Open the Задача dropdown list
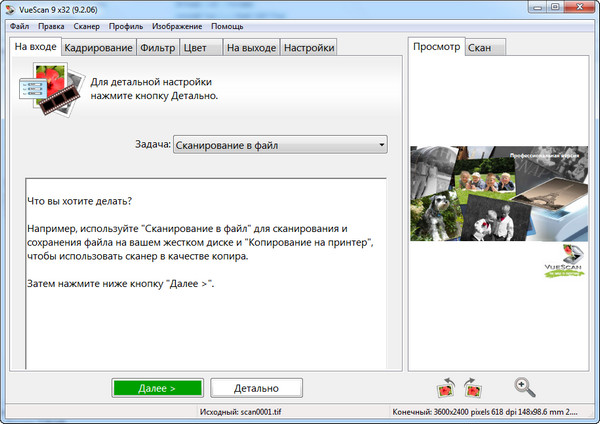This screenshot has height=424, width=600. pos(280,146)
